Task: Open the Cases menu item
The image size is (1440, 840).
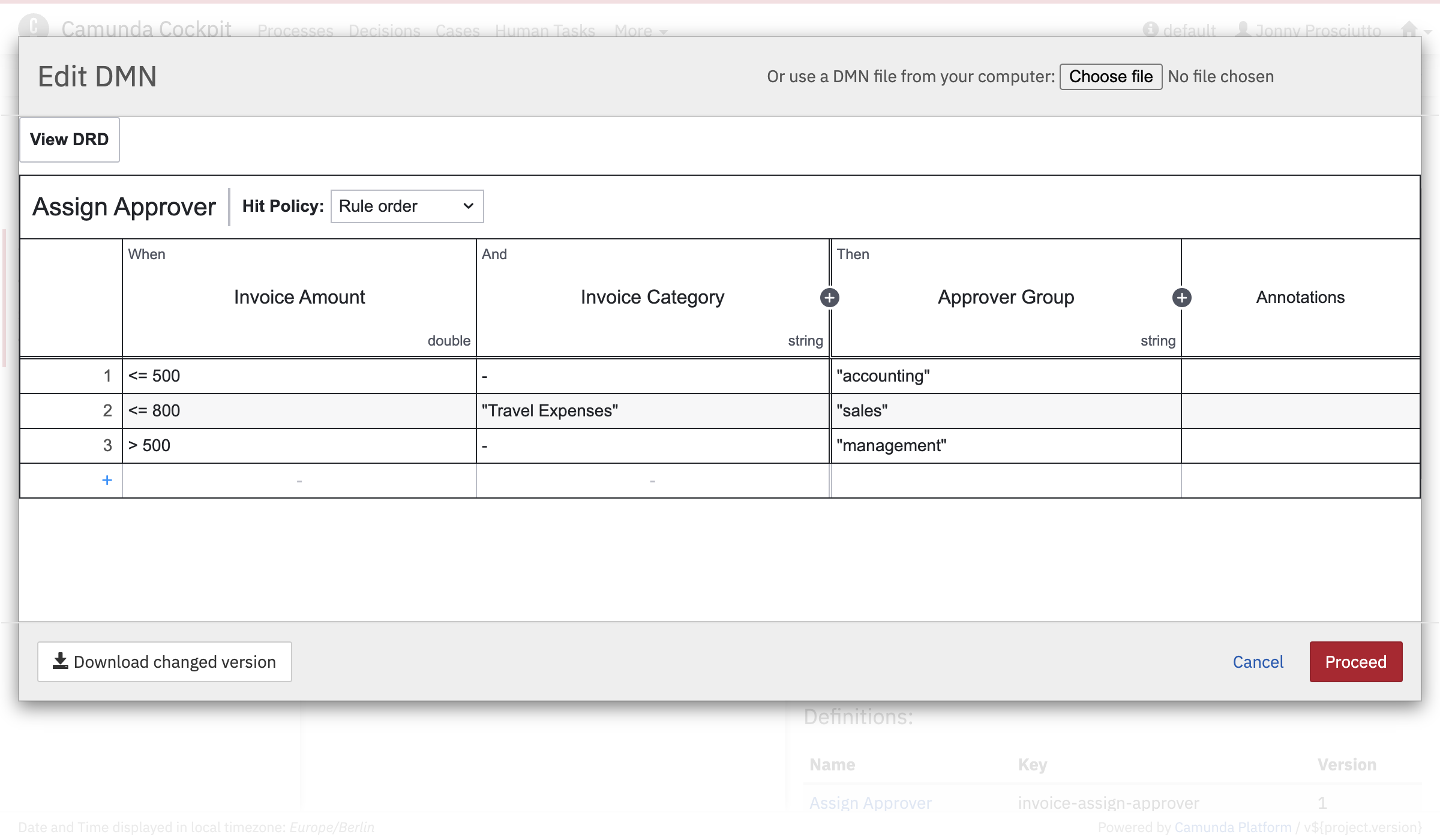Action: [x=457, y=31]
